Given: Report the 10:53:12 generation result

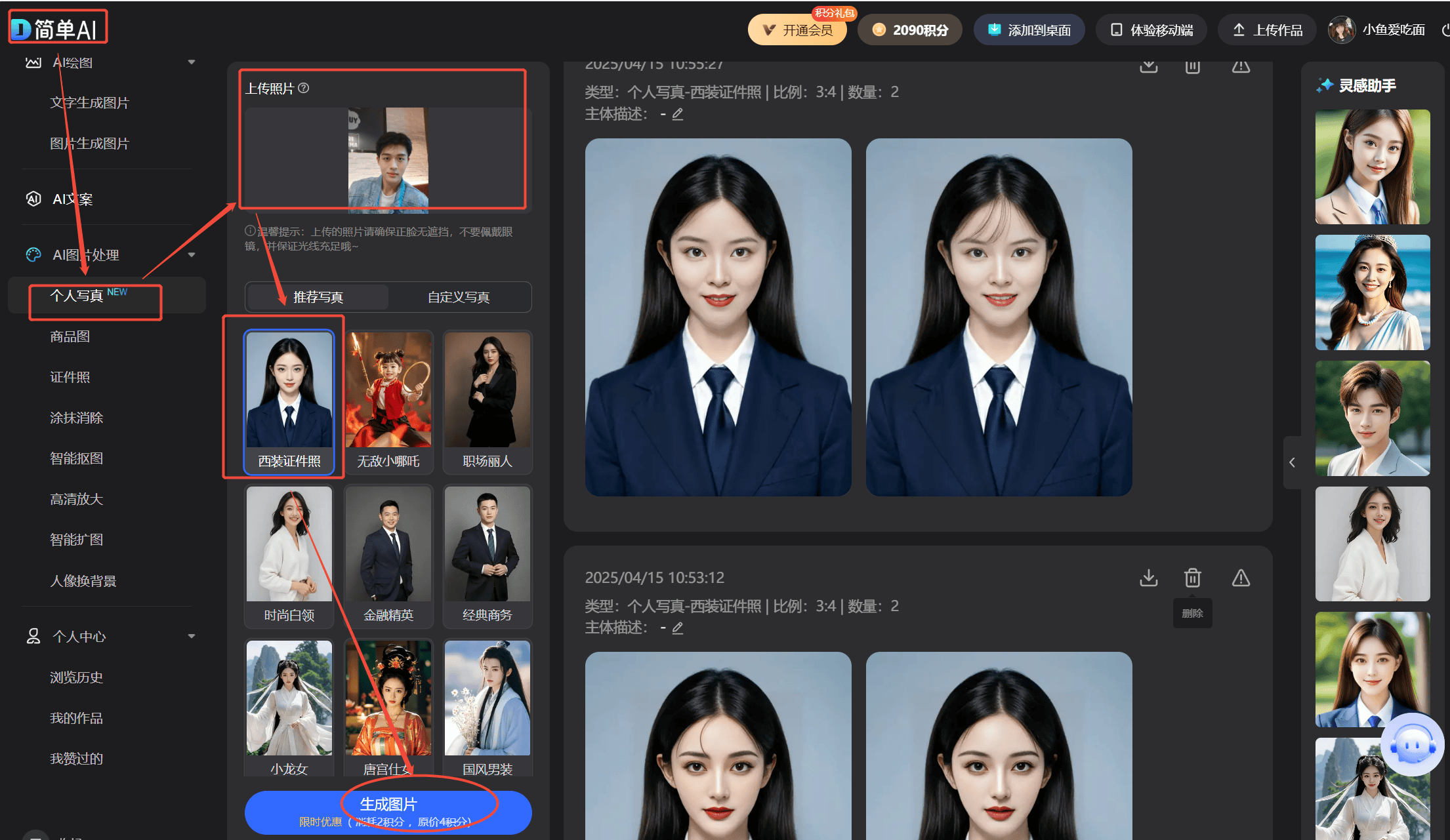Looking at the screenshot, I should [x=1241, y=578].
